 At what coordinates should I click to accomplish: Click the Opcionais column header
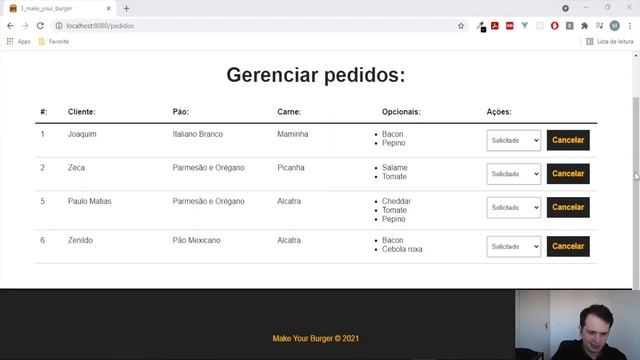point(401,112)
